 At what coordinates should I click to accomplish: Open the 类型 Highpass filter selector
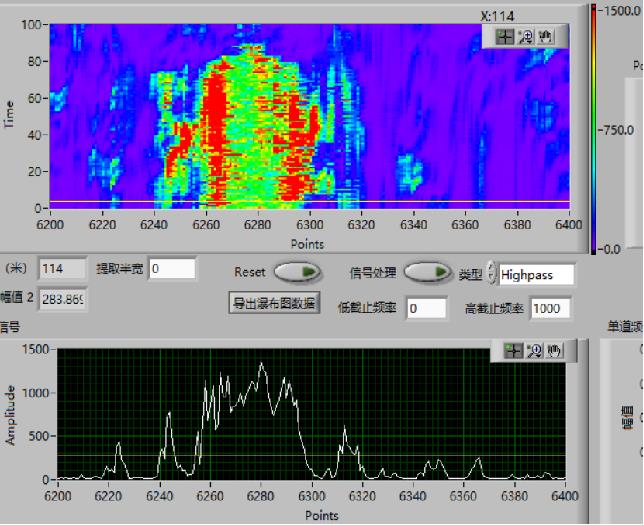(x=537, y=274)
